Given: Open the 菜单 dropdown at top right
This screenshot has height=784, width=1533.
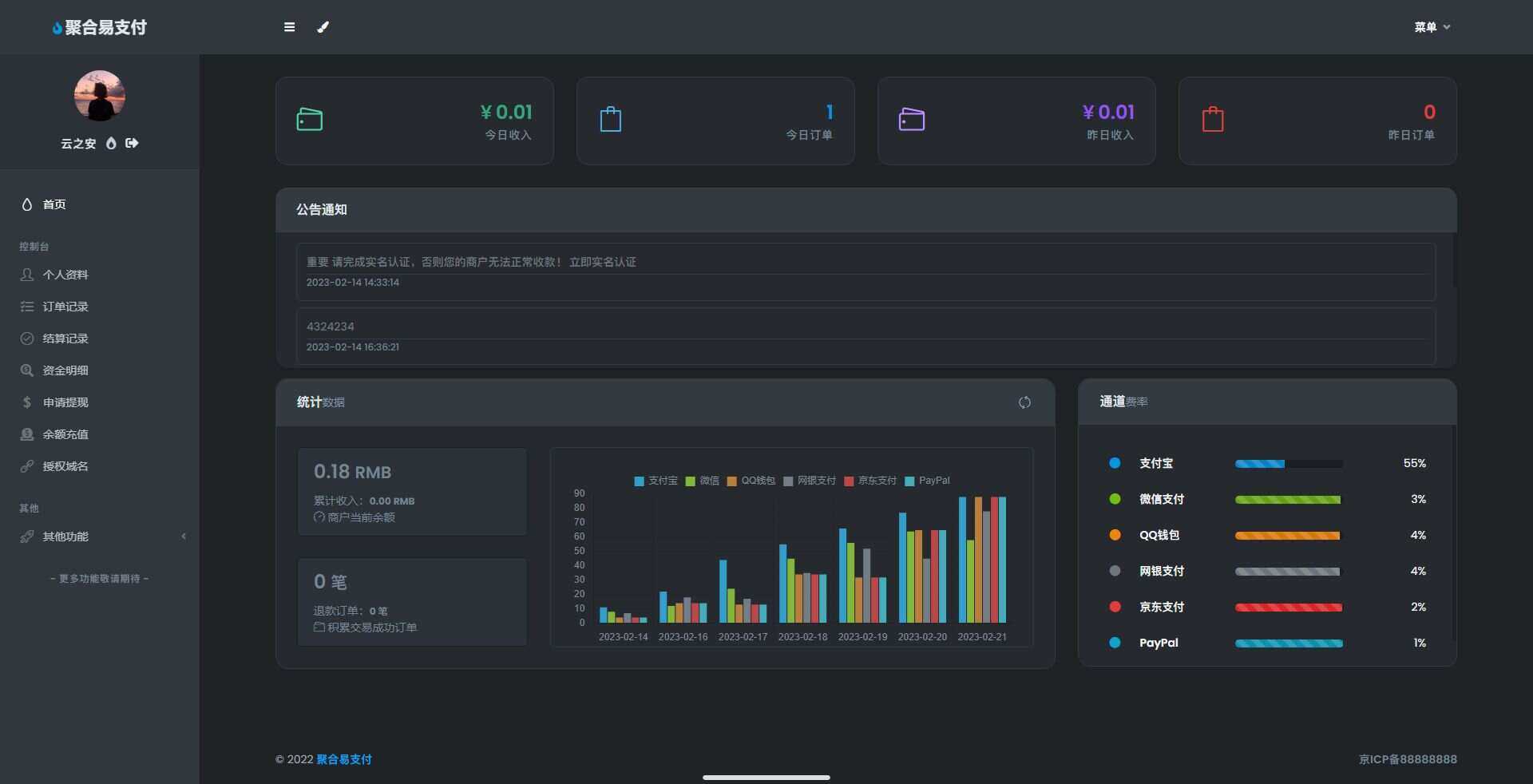Looking at the screenshot, I should click(1431, 27).
